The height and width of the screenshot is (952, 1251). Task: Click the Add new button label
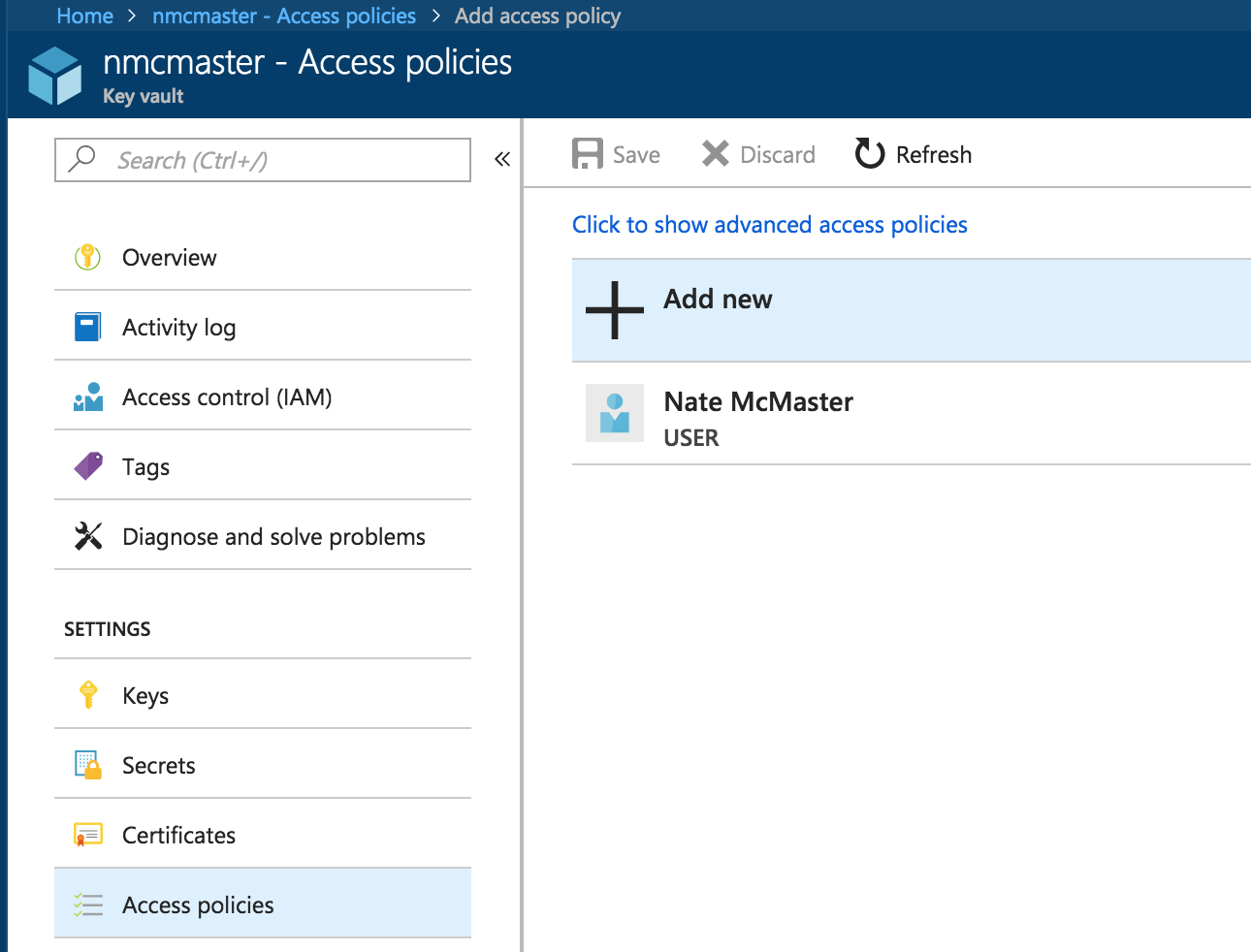pyautogui.click(x=719, y=299)
